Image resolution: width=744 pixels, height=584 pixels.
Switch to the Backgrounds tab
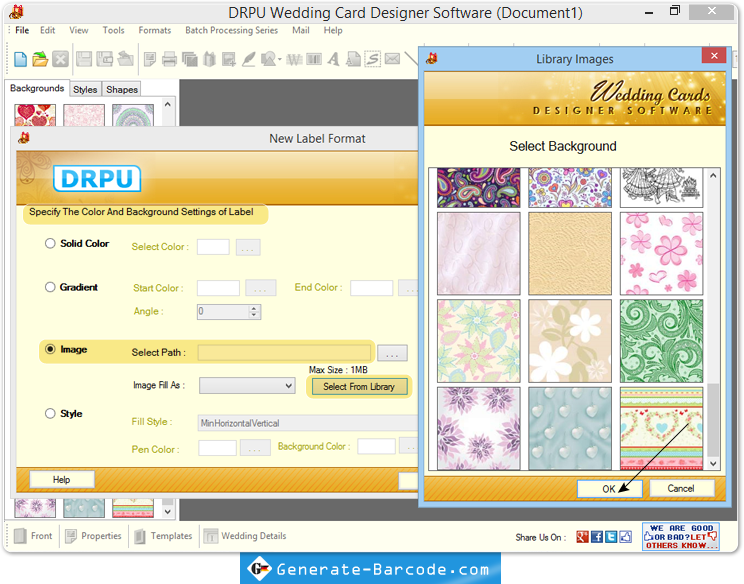(x=37, y=88)
